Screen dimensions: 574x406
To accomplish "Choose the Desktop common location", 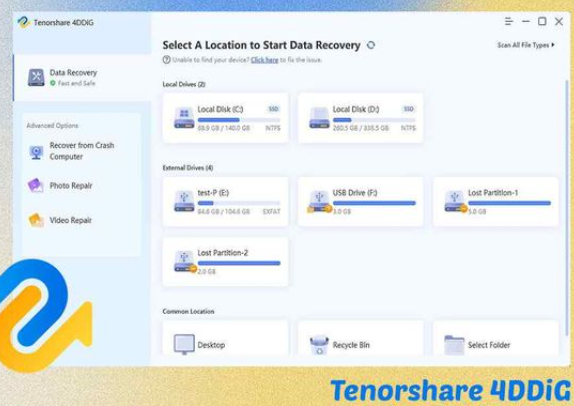I will point(226,338).
